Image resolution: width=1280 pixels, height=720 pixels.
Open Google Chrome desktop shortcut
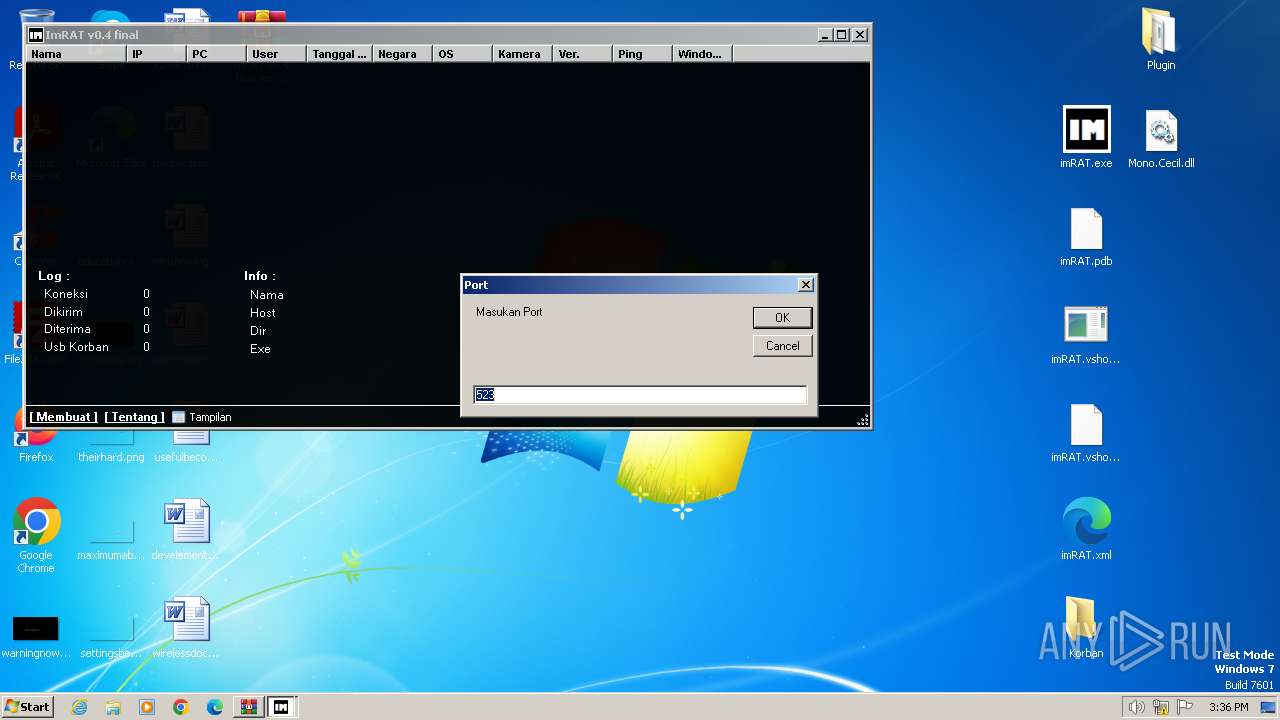[x=36, y=536]
